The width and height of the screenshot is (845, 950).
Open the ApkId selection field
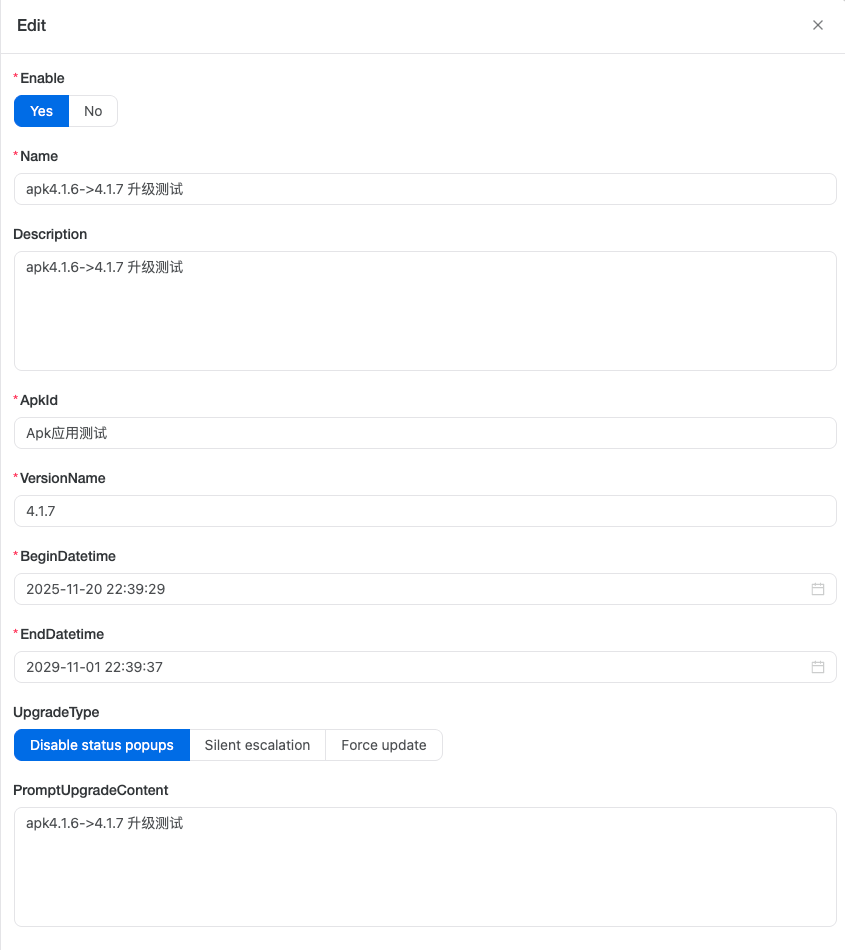[425, 433]
